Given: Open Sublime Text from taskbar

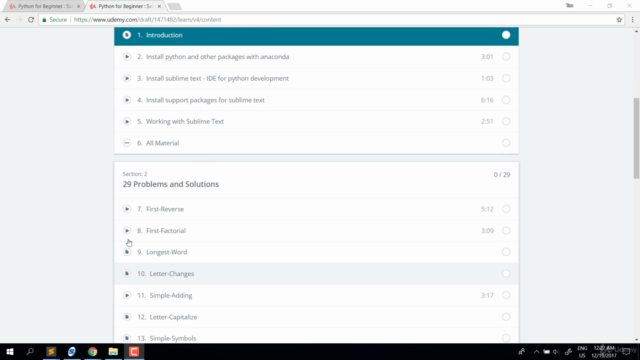Looking at the screenshot, I should pos(51,351).
